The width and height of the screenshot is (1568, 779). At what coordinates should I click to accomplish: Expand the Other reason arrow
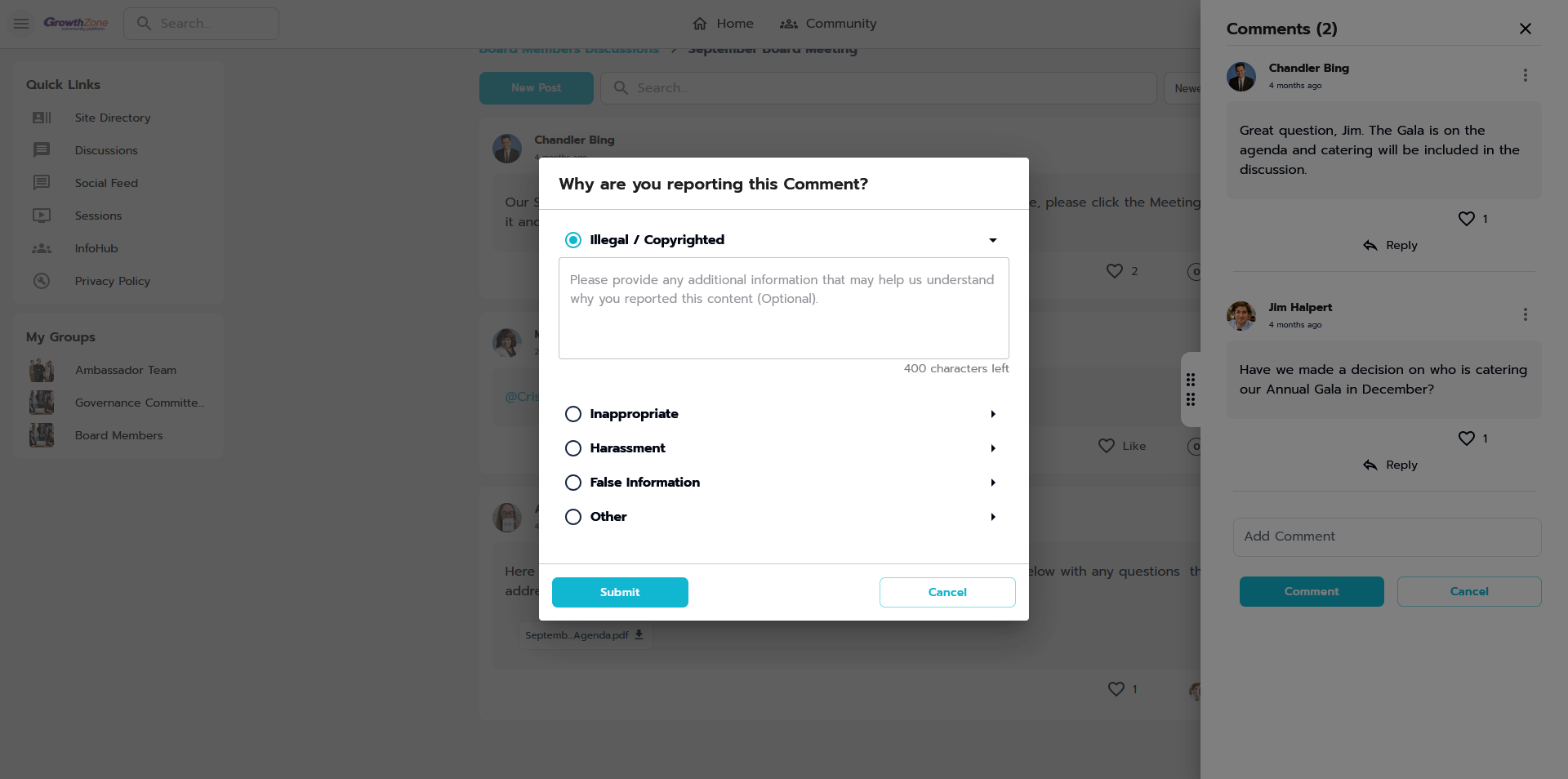(992, 517)
